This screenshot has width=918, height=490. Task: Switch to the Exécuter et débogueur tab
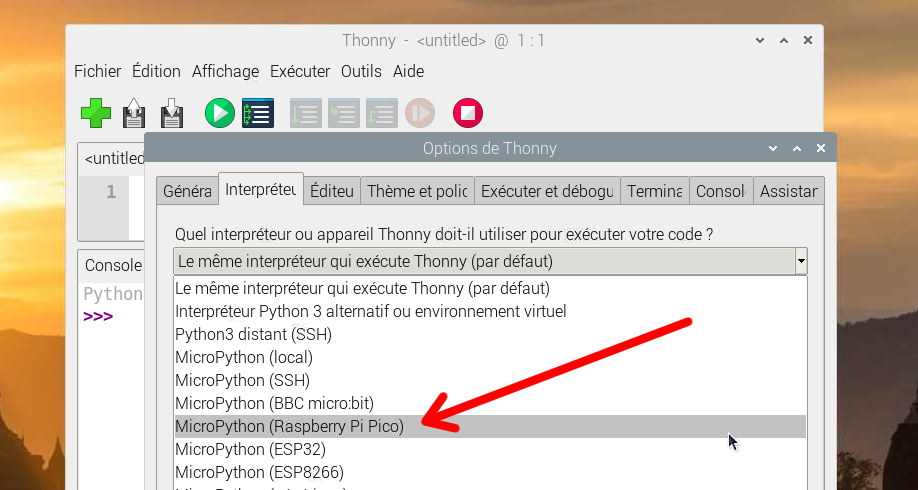pos(547,191)
